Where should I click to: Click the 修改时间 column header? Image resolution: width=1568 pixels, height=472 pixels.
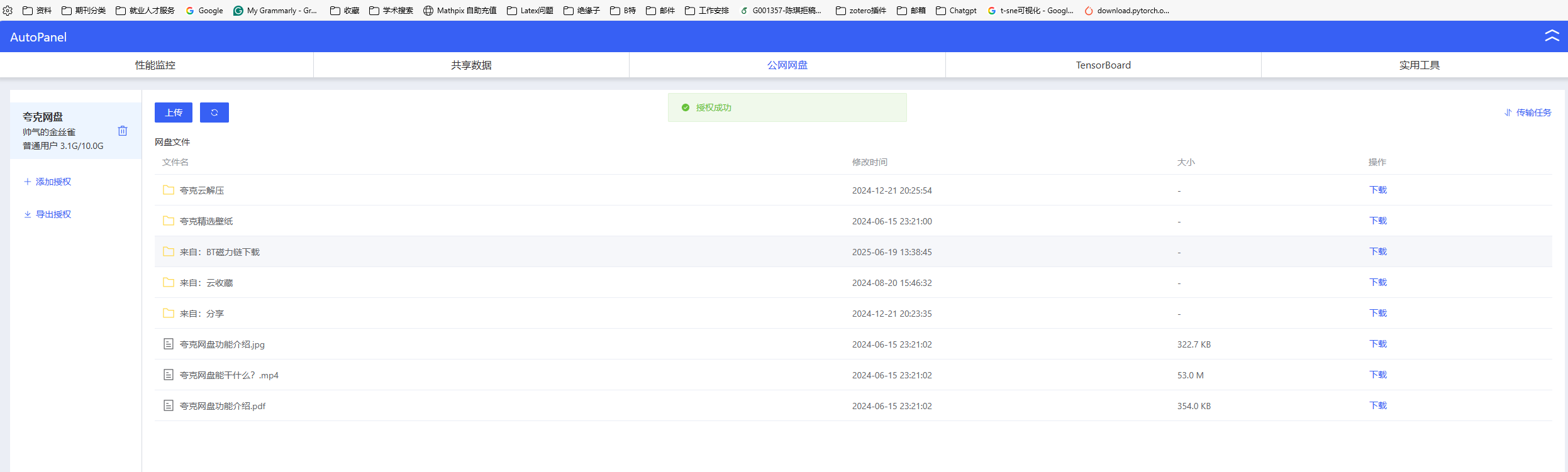click(870, 162)
